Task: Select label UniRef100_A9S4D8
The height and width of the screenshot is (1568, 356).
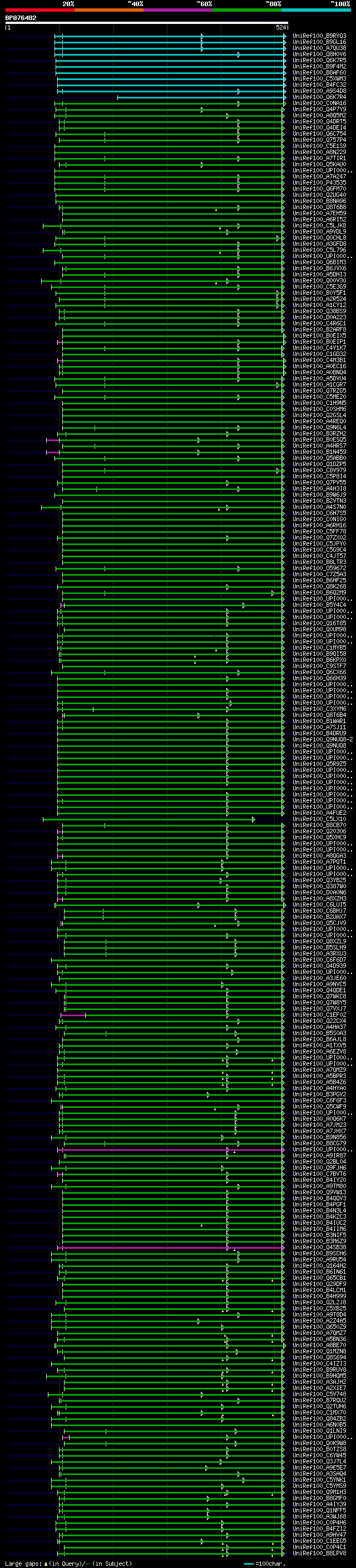Action: [319, 91]
